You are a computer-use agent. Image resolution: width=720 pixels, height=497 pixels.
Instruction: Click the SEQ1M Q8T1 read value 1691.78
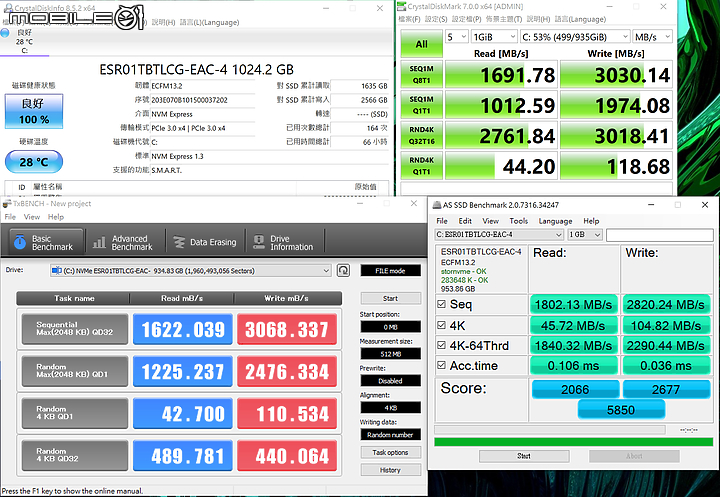[501, 74]
